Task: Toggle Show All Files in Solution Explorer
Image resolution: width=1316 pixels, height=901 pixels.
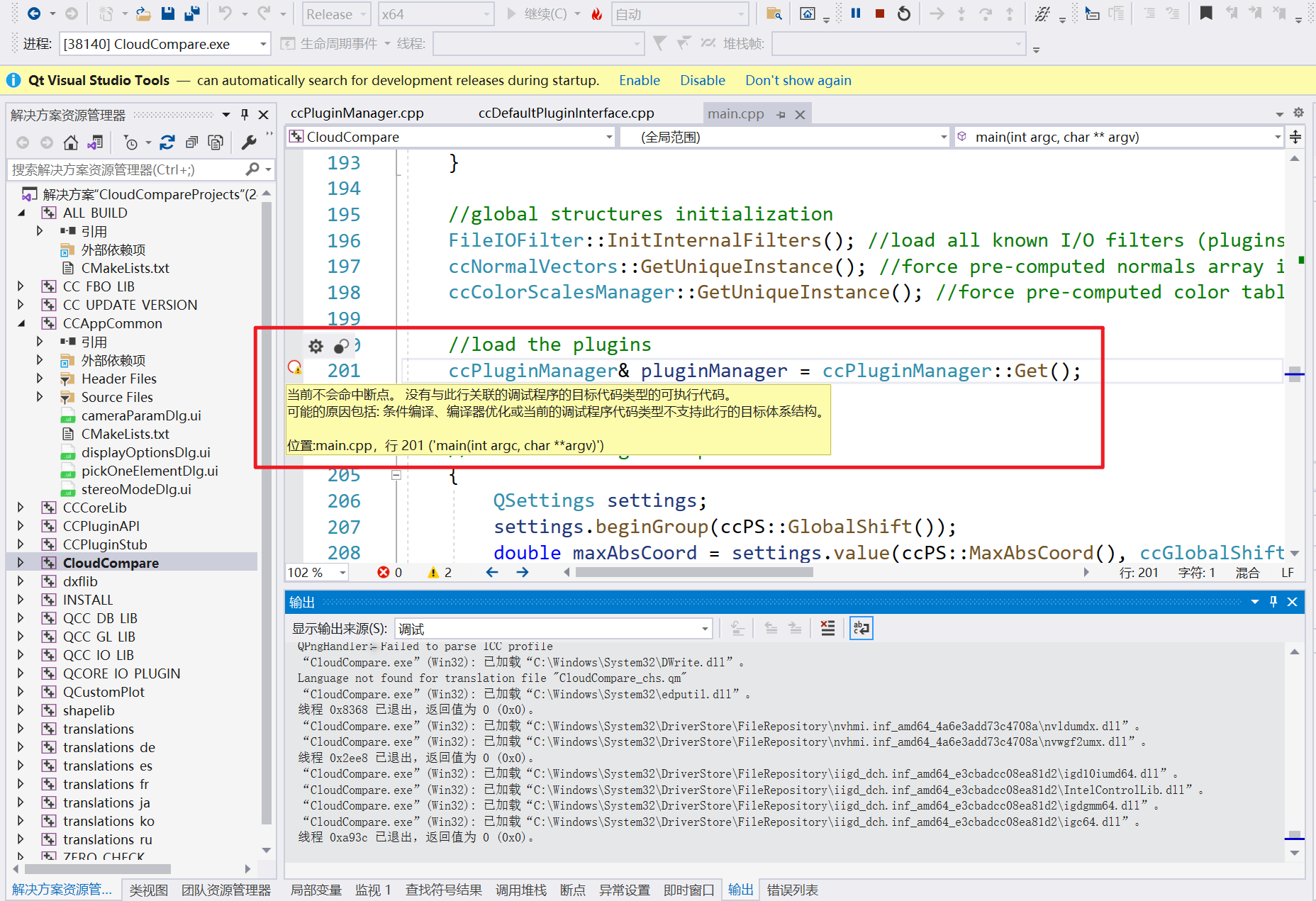Action: click(x=216, y=143)
